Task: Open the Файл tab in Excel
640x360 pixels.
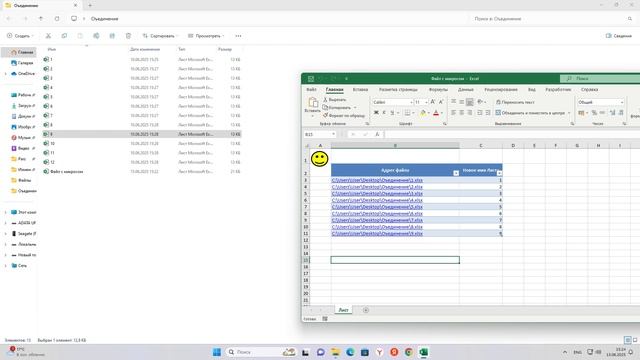Action: point(311,89)
